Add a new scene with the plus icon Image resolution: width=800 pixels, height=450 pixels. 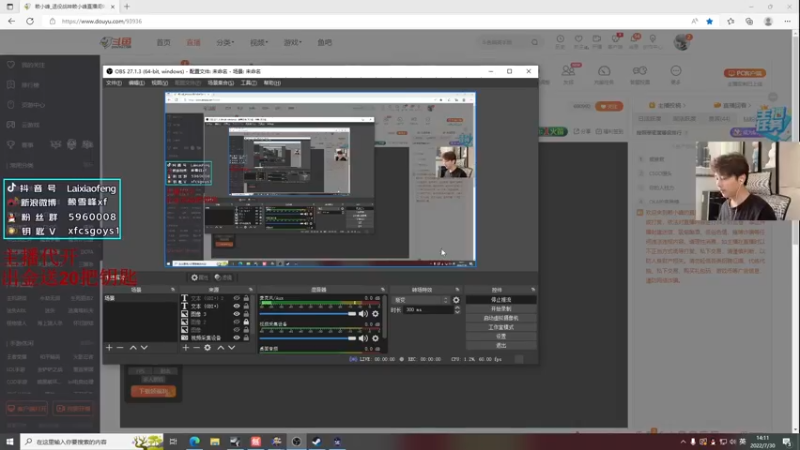pos(109,347)
